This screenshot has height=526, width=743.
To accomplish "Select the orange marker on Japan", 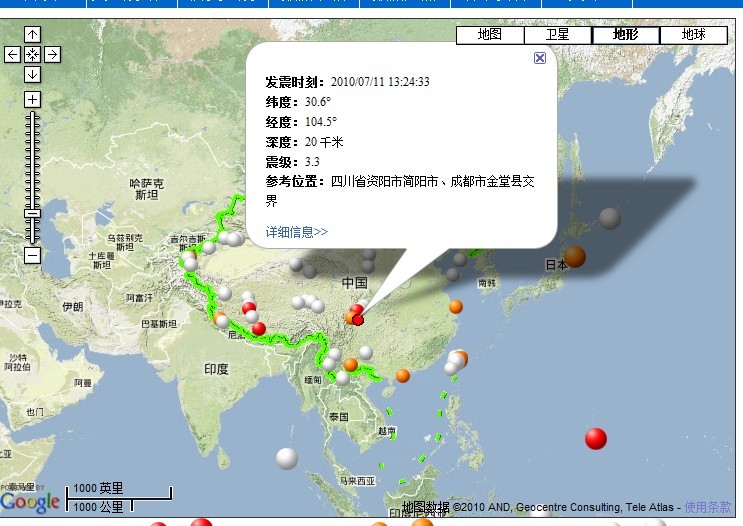I will pyautogui.click(x=575, y=256).
